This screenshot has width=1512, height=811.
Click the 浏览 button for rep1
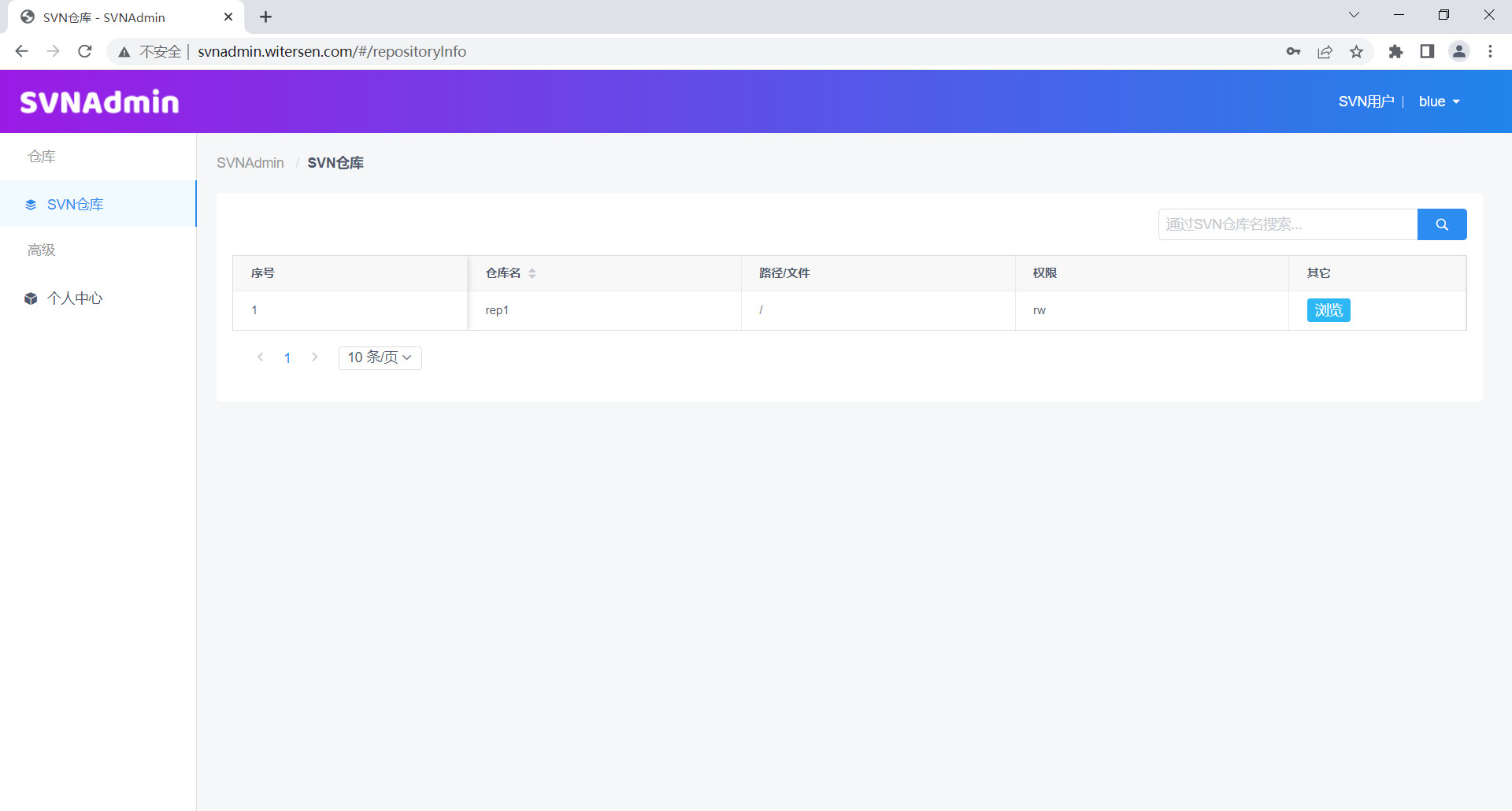[x=1328, y=310]
